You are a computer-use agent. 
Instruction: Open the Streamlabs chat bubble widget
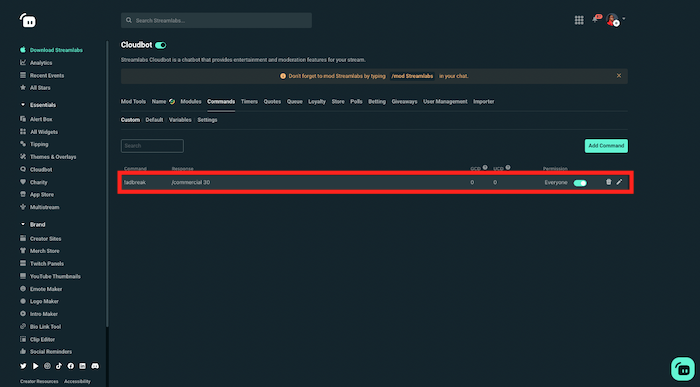click(683, 369)
